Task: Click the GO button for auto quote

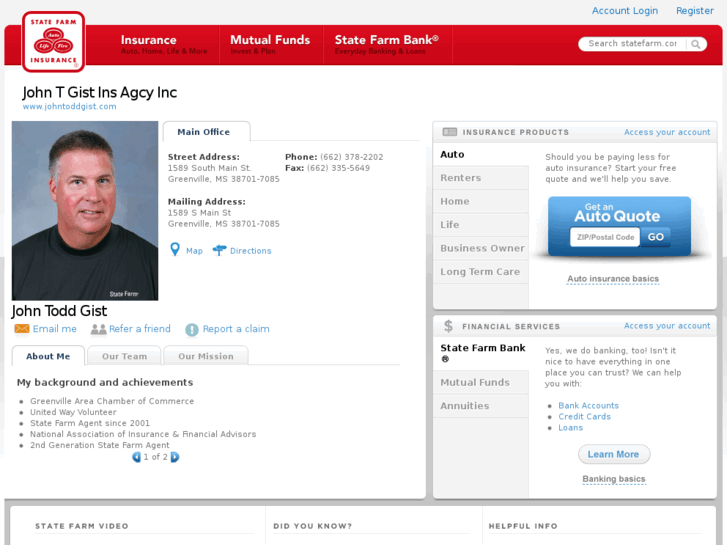Action: pyautogui.click(x=656, y=237)
